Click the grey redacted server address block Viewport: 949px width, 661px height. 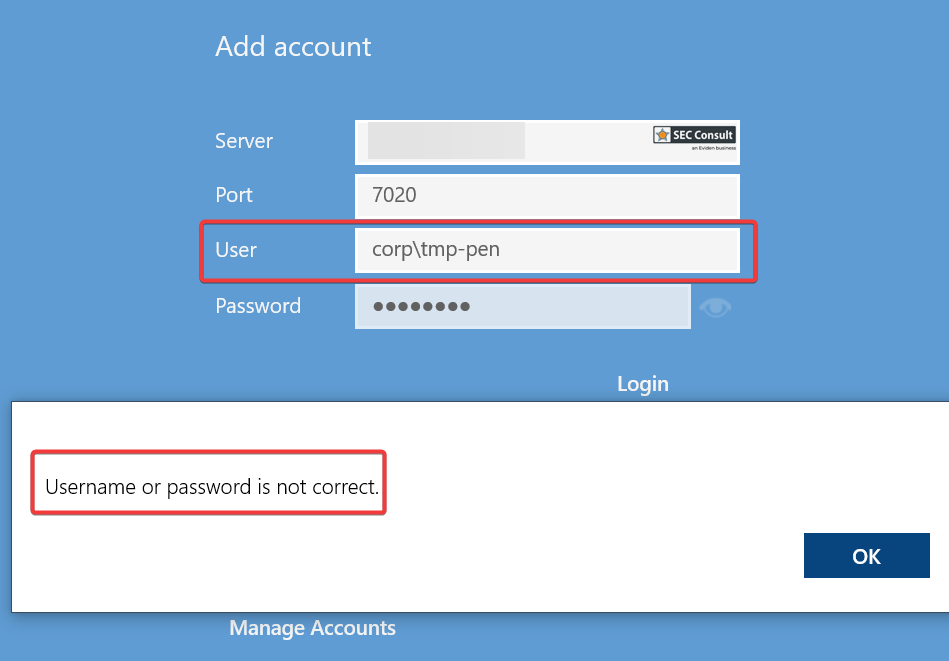(446, 141)
